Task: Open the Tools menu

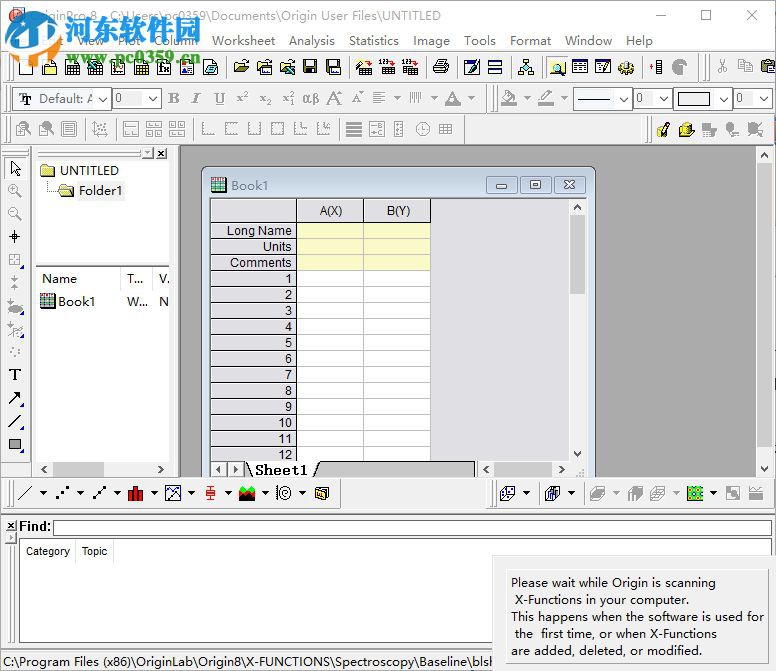Action: click(480, 41)
